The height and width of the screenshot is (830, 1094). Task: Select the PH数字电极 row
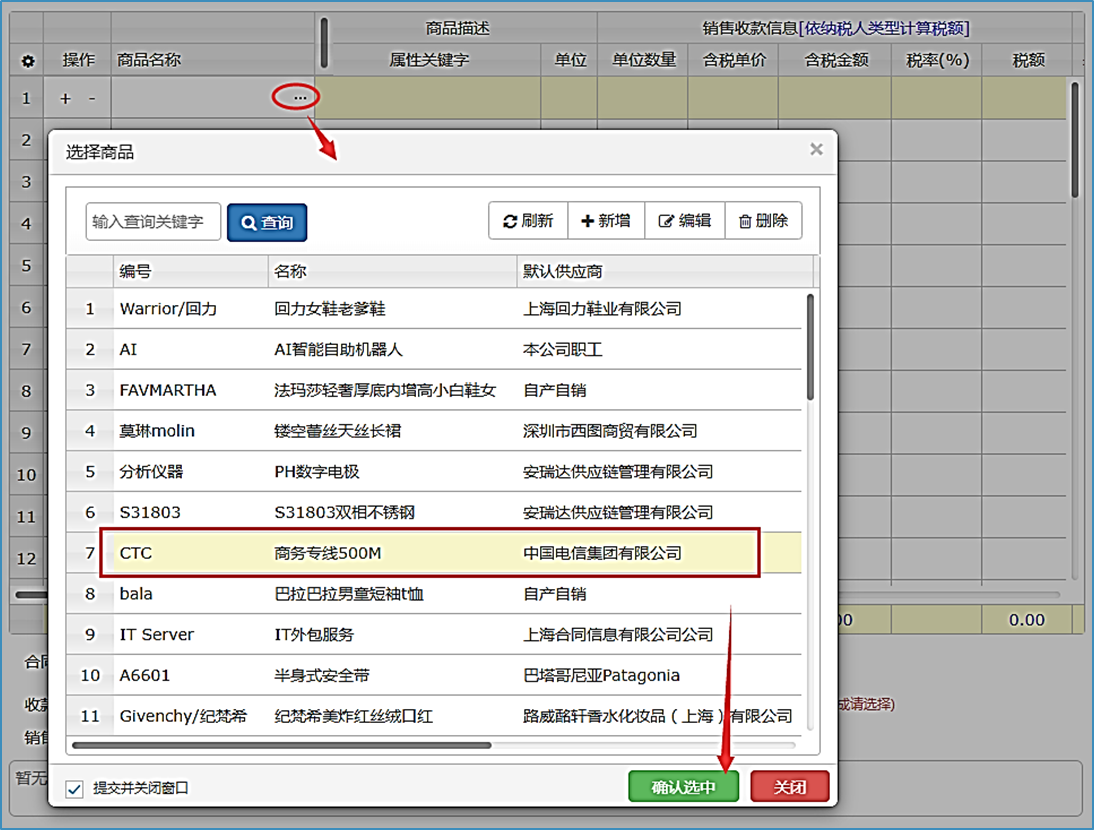[x=434, y=471]
